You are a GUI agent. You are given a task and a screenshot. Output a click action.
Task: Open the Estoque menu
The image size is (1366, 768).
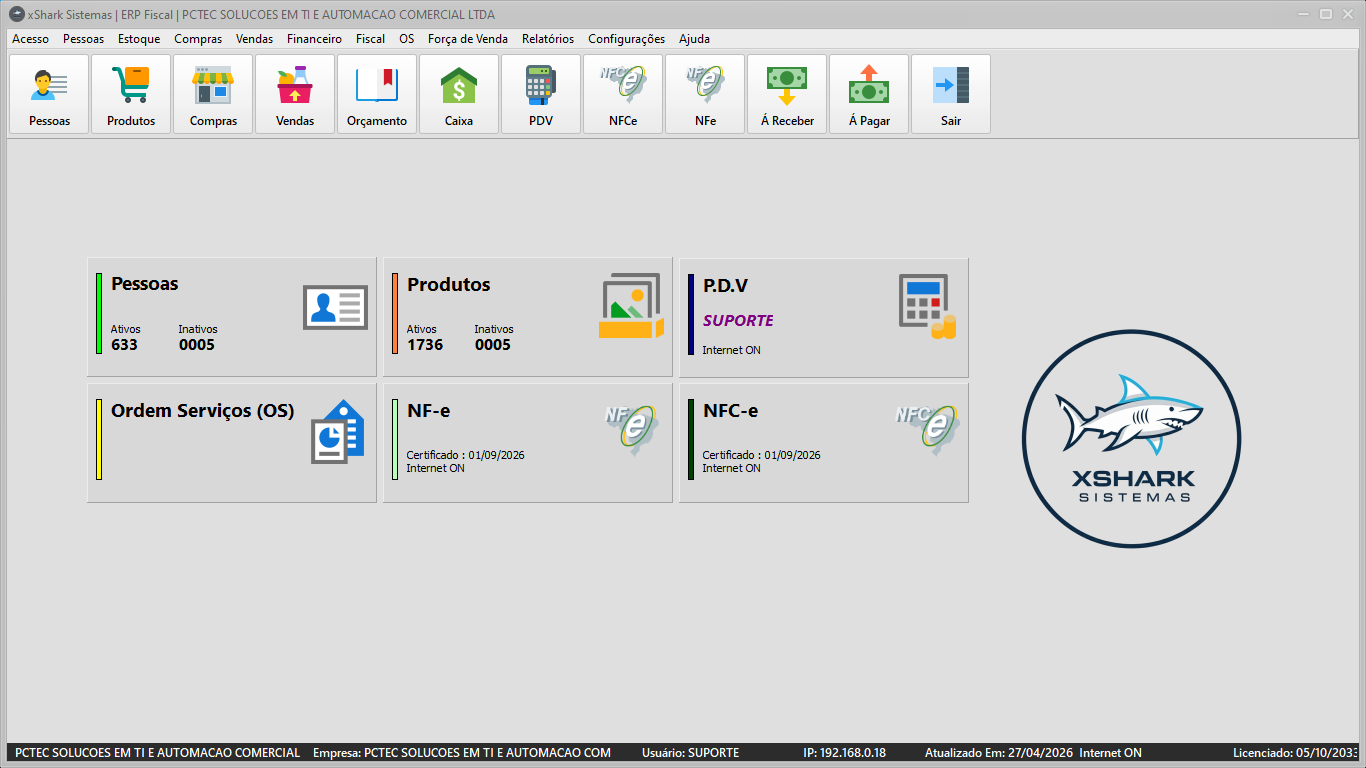[x=139, y=39]
